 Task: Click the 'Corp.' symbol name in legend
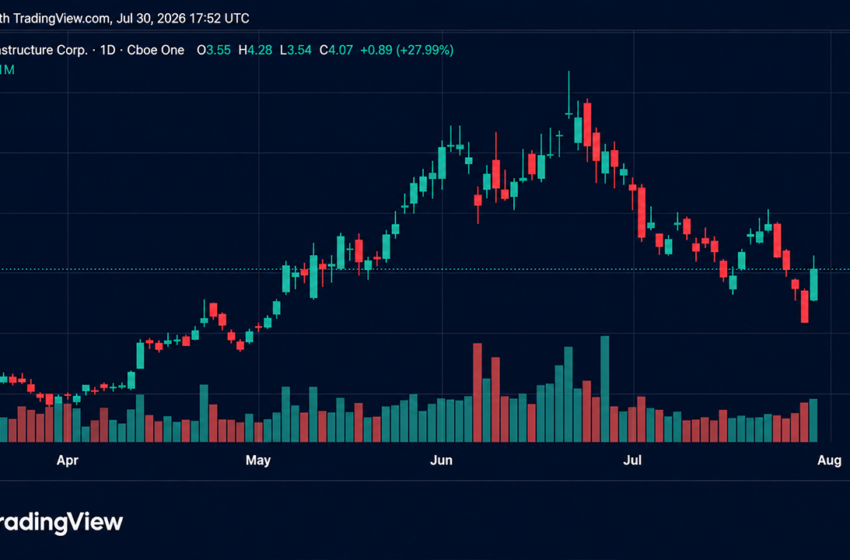pyautogui.click(x=72, y=50)
